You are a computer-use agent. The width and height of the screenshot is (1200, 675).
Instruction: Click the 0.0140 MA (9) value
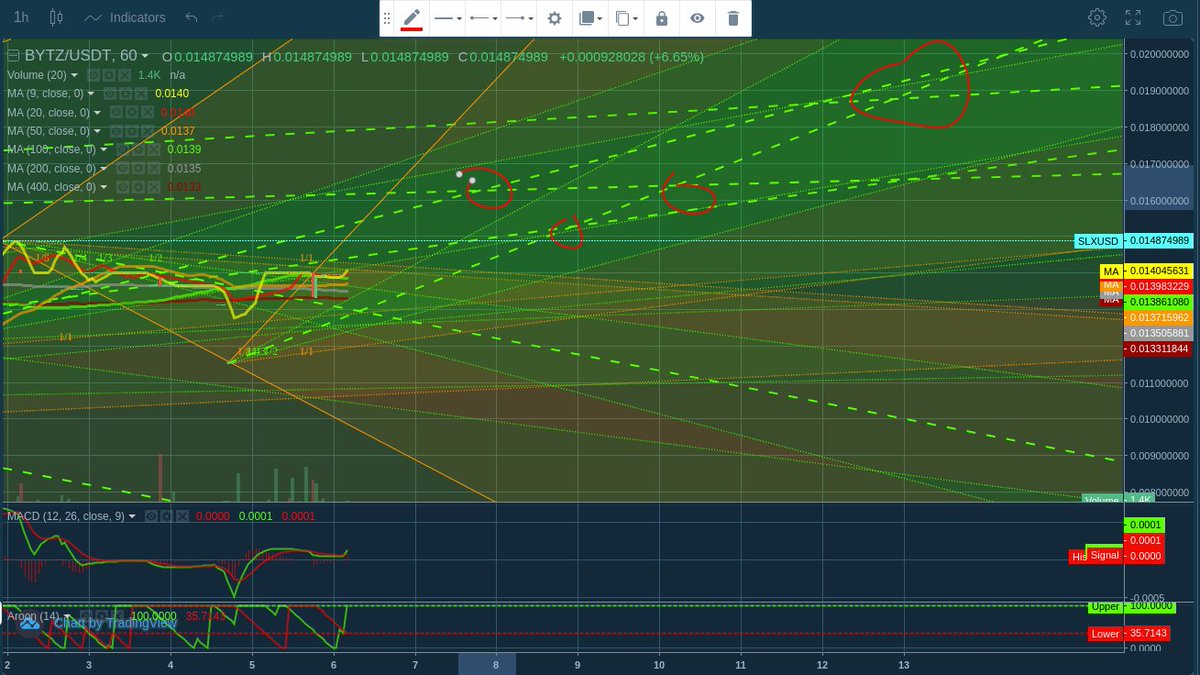coord(170,94)
